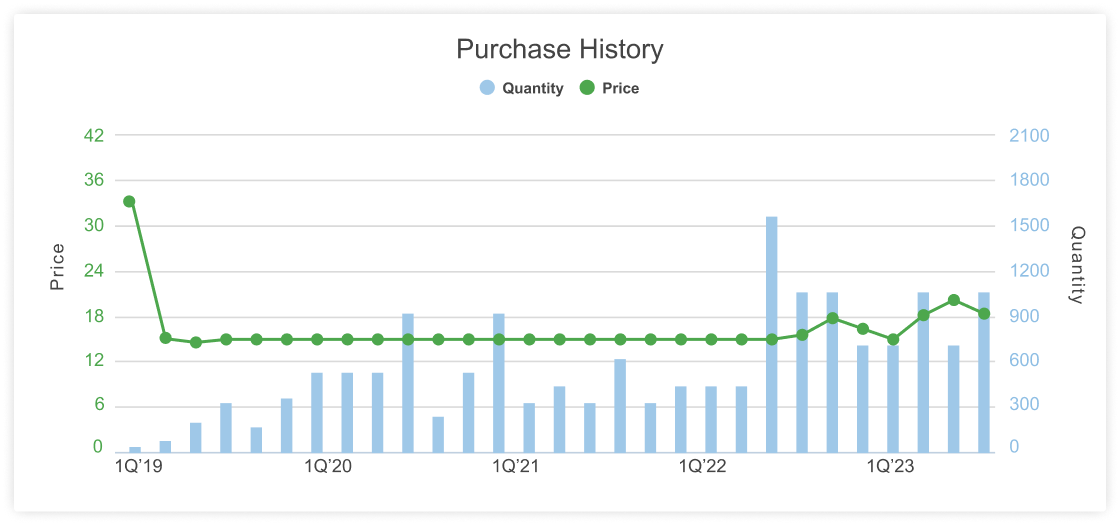1119x524 pixels.
Task: Click the 1Q'20 x-axis label
Action: point(328,467)
